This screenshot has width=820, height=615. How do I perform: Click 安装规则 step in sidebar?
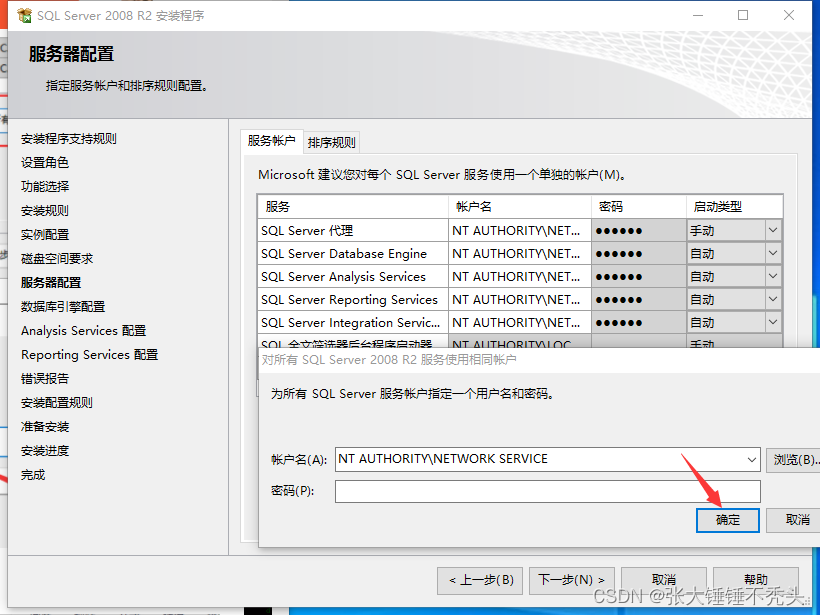[x=45, y=211]
